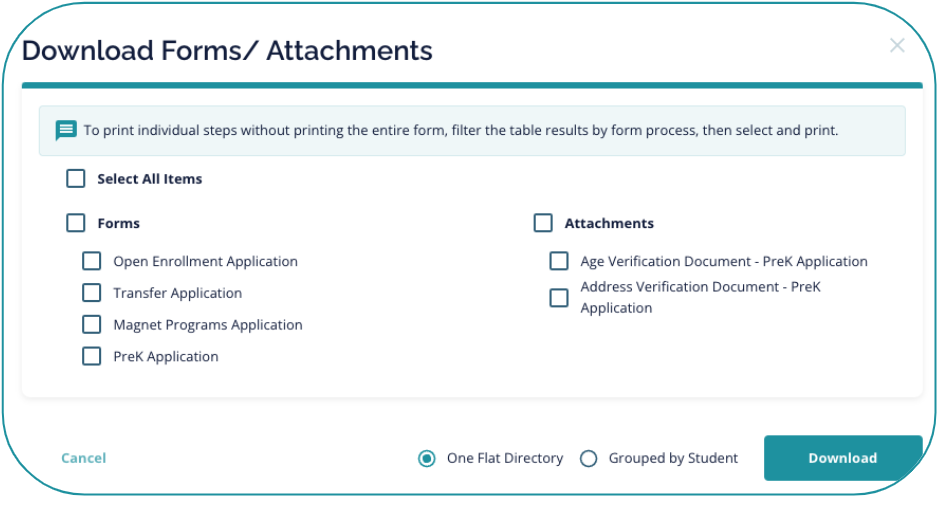Check the Select All Items checkbox
940x510 pixels.
click(x=76, y=179)
